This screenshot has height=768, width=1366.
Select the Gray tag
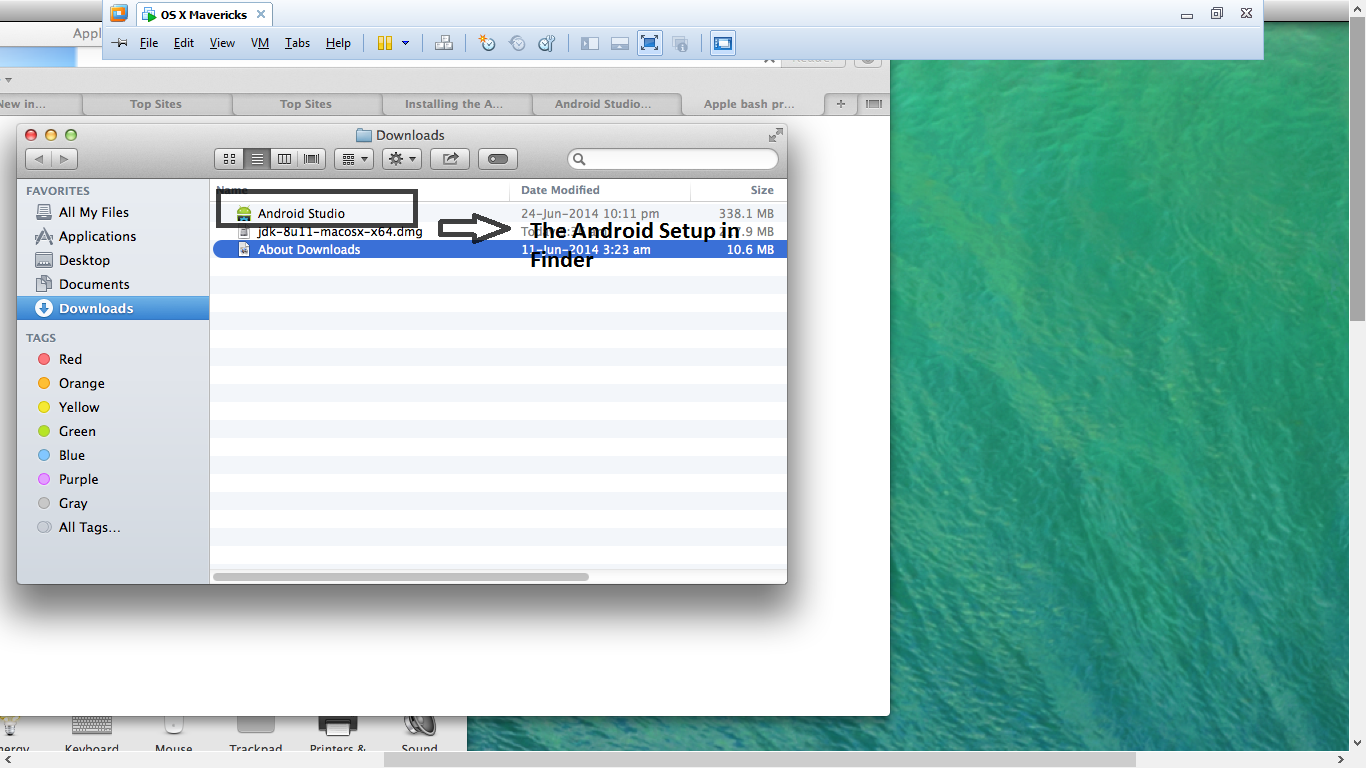(x=73, y=503)
